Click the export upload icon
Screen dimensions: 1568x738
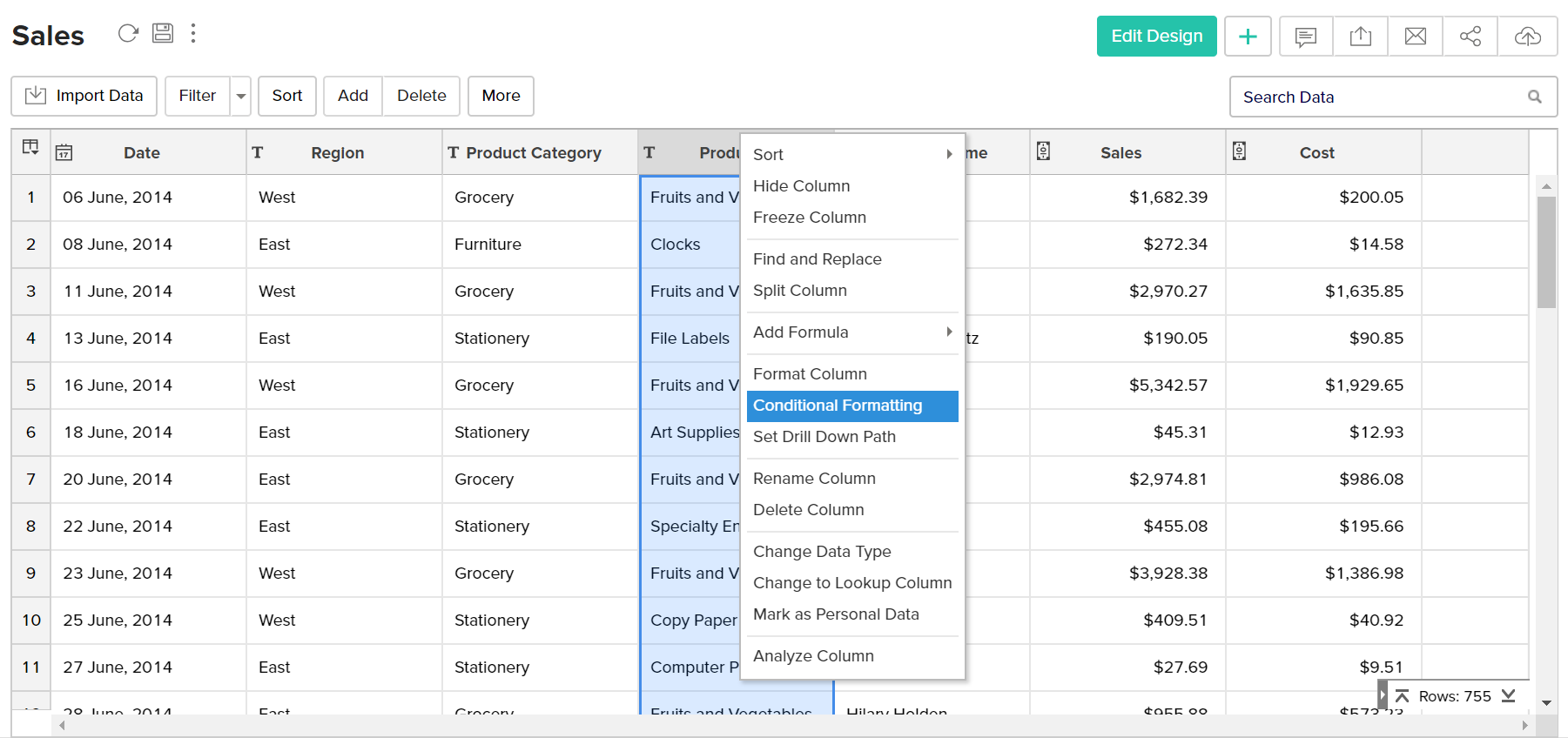1360,37
